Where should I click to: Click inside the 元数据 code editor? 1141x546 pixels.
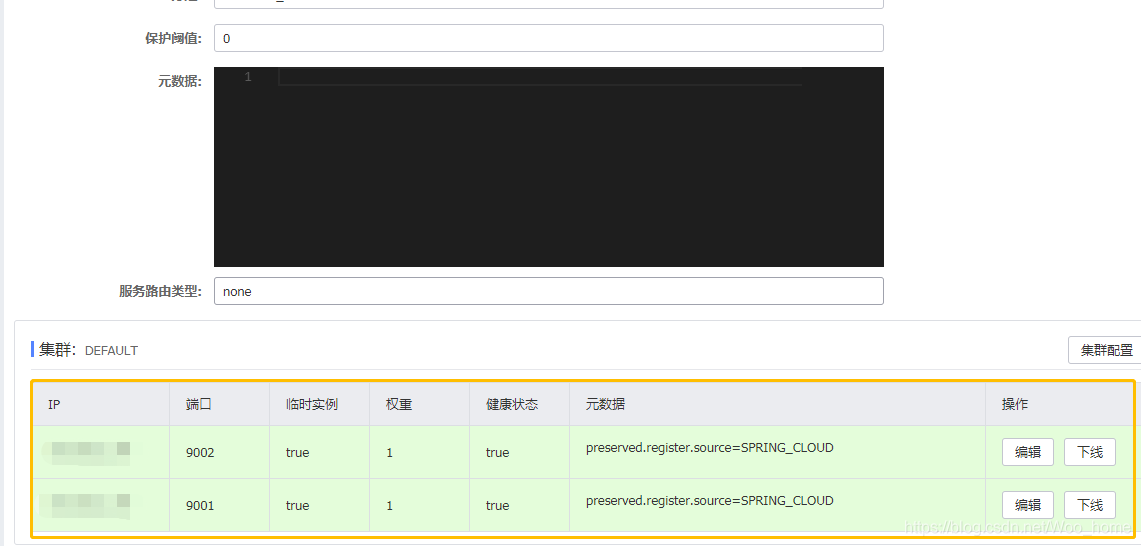(549, 167)
